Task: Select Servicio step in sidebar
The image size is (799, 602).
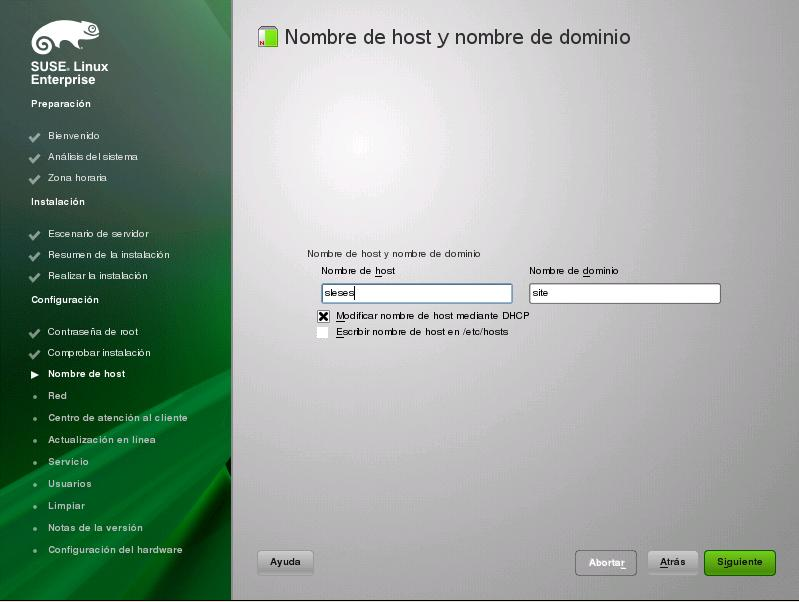Action: (x=68, y=461)
